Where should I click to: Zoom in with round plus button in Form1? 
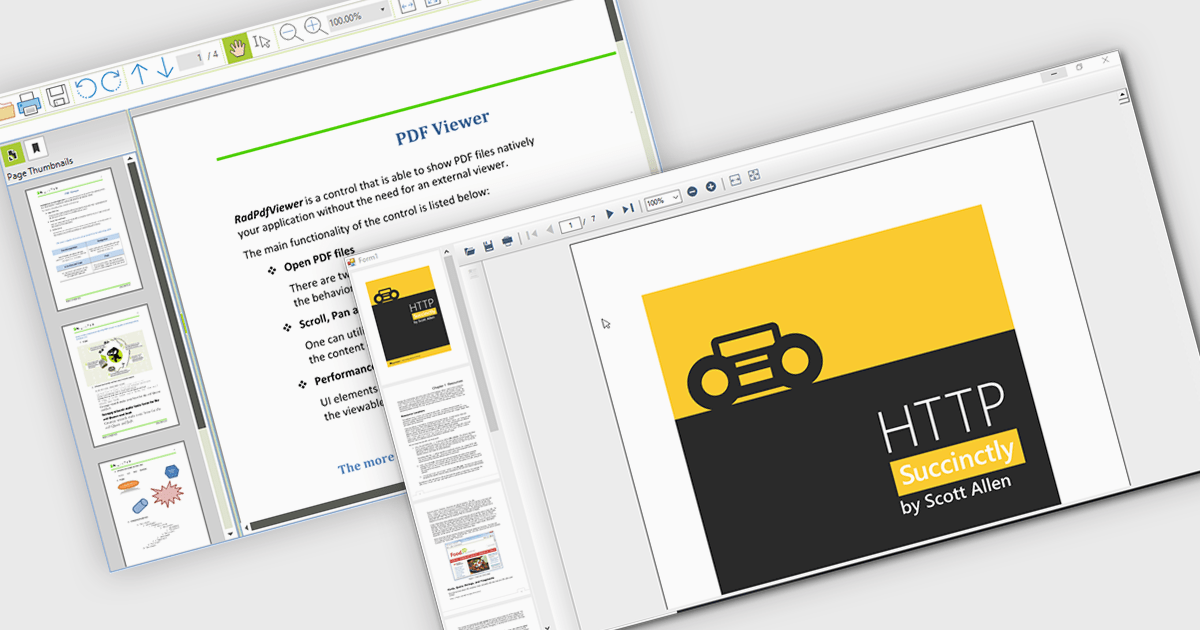click(x=711, y=186)
